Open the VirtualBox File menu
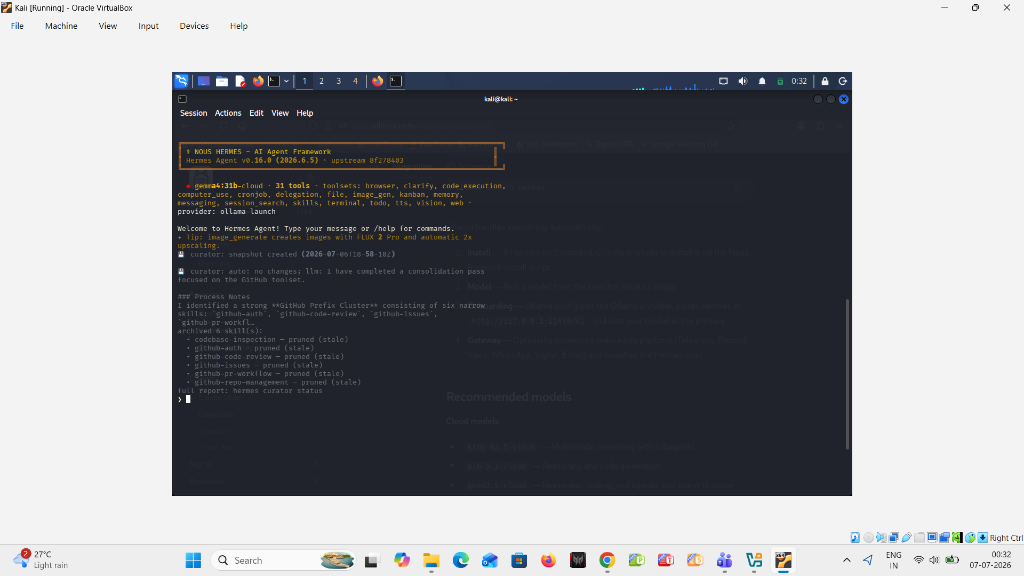The image size is (1024, 576). pos(17,26)
